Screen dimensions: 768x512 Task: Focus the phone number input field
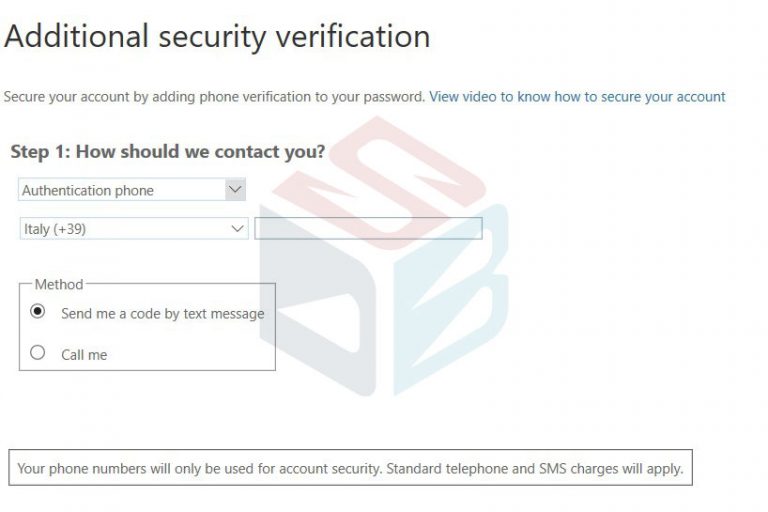[x=368, y=229]
